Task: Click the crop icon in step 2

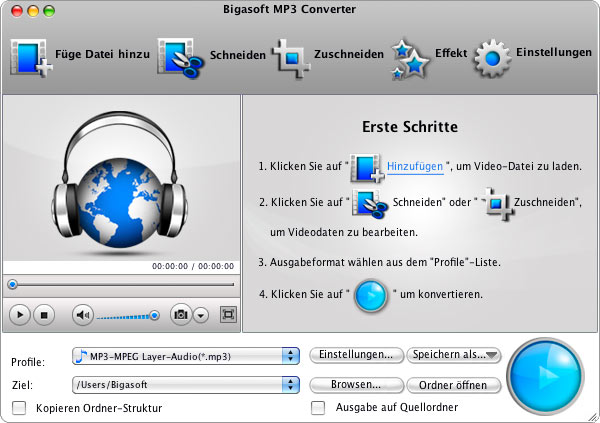Action: click(x=497, y=204)
